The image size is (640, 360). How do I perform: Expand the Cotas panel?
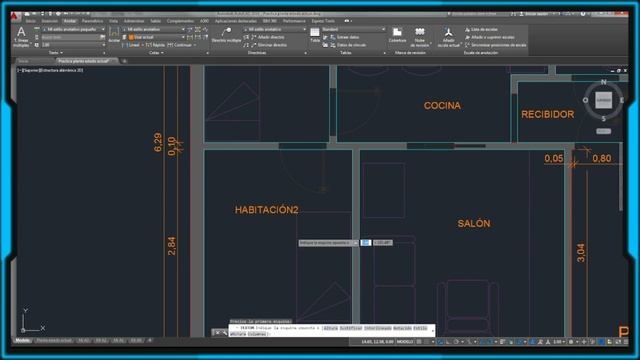(156, 53)
